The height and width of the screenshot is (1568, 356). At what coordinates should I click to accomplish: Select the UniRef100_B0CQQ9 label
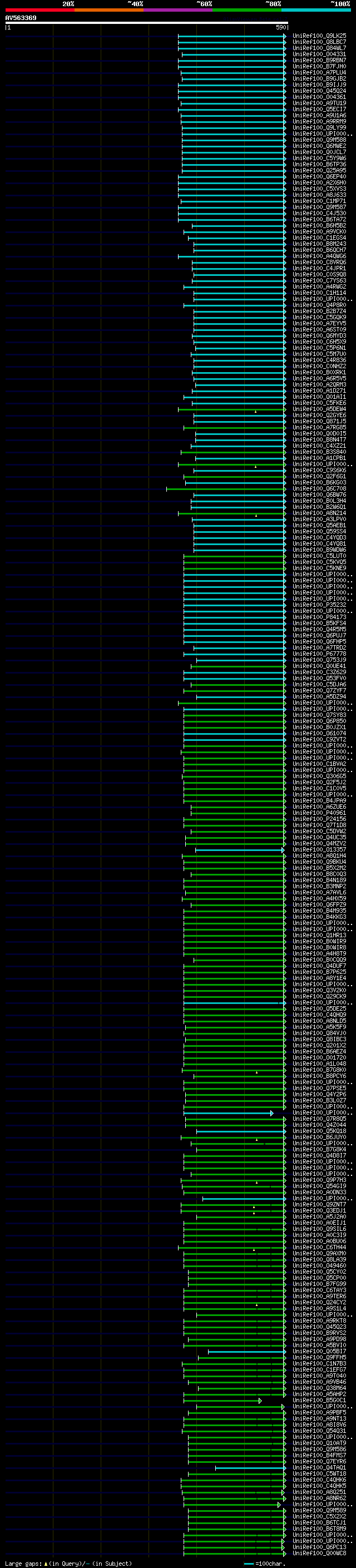[x=319, y=960]
